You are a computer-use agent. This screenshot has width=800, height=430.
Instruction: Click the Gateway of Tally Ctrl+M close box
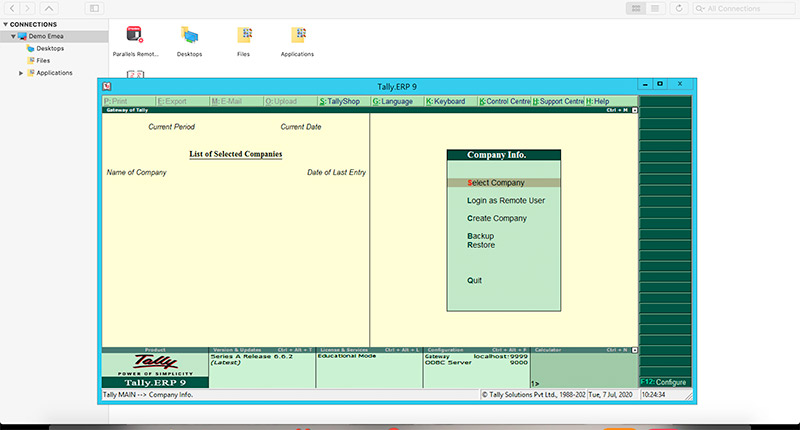[x=634, y=110]
